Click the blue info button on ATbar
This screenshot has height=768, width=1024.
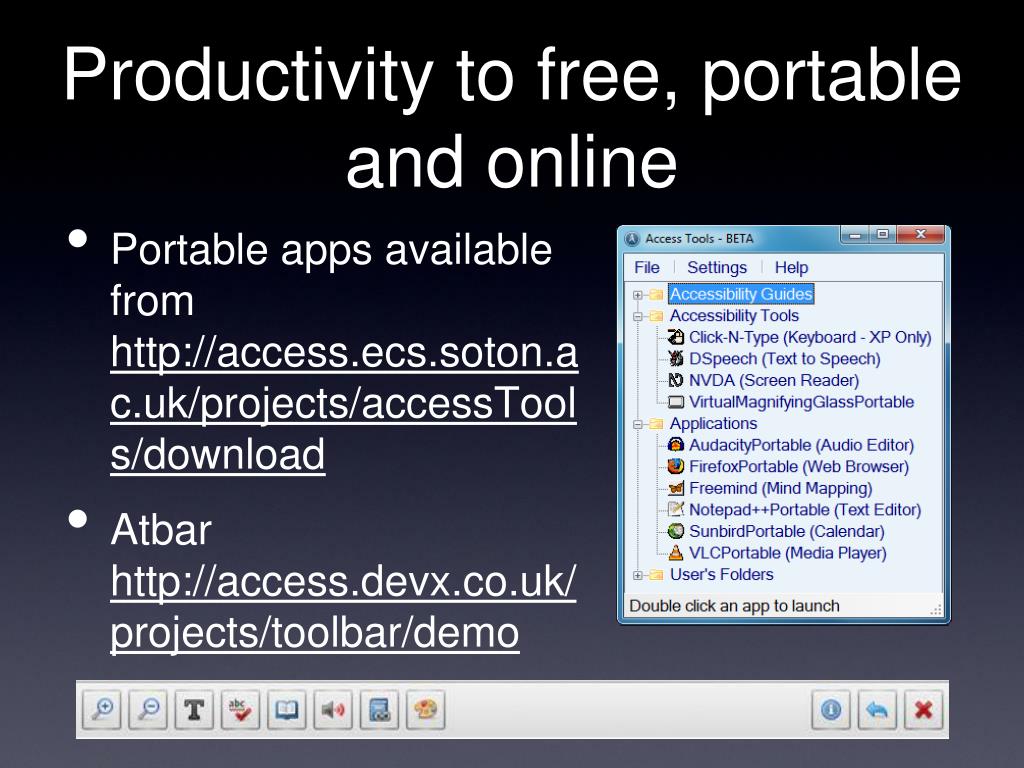point(831,710)
